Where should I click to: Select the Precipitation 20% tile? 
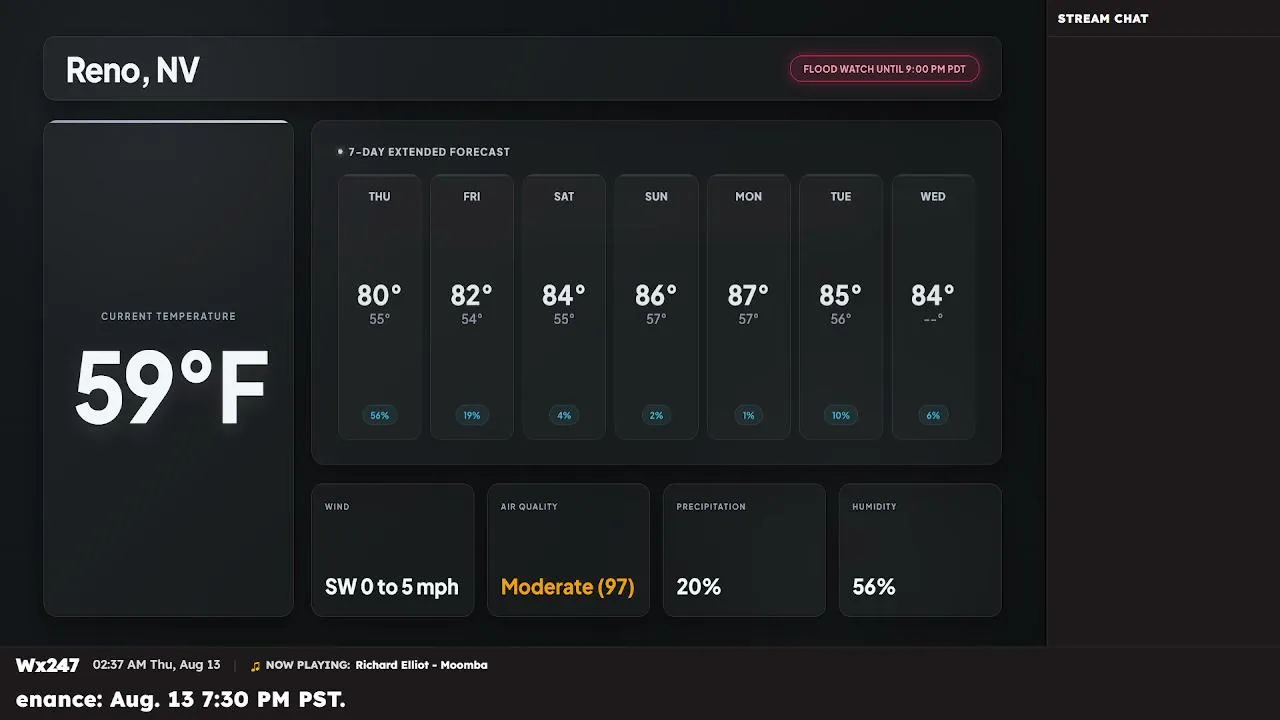pyautogui.click(x=744, y=550)
